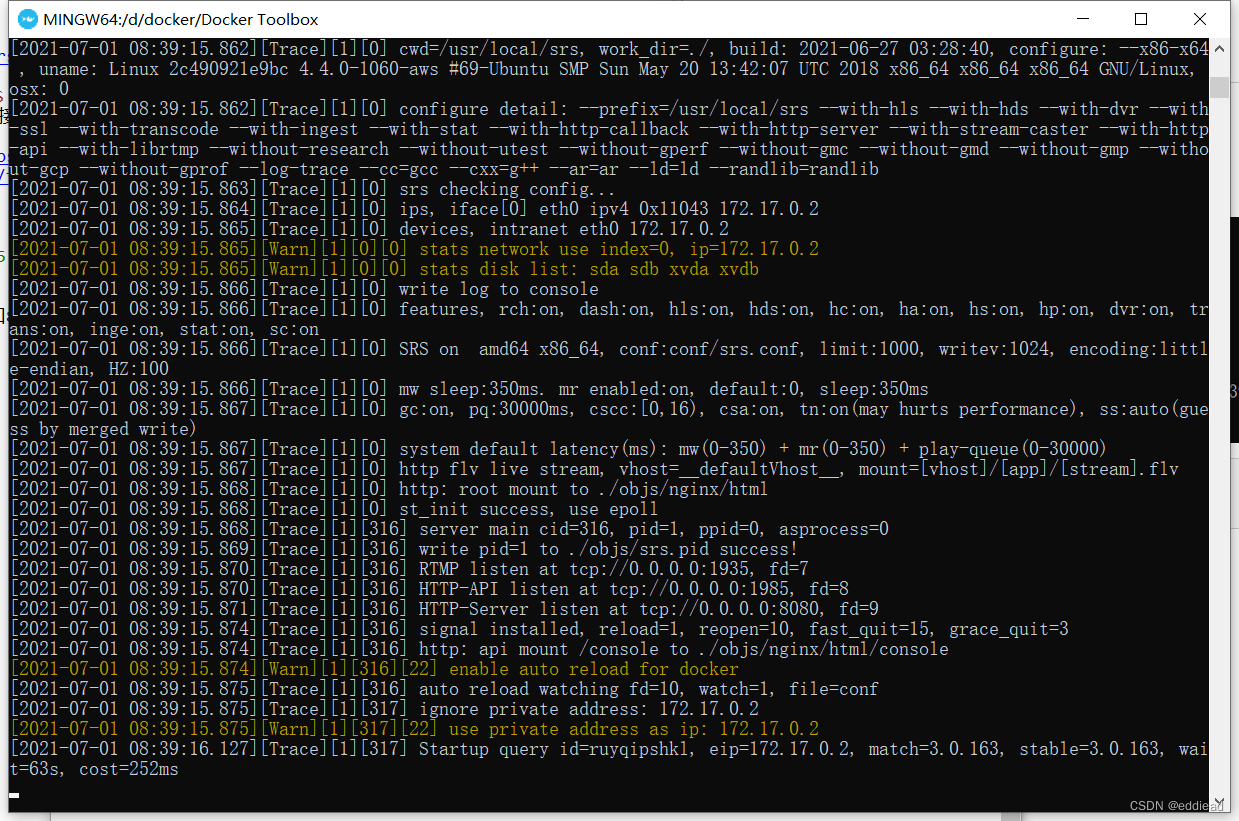Click 'st_init success, use epoll' line
The height and width of the screenshot is (821, 1239).
pyautogui.click(x=334, y=509)
